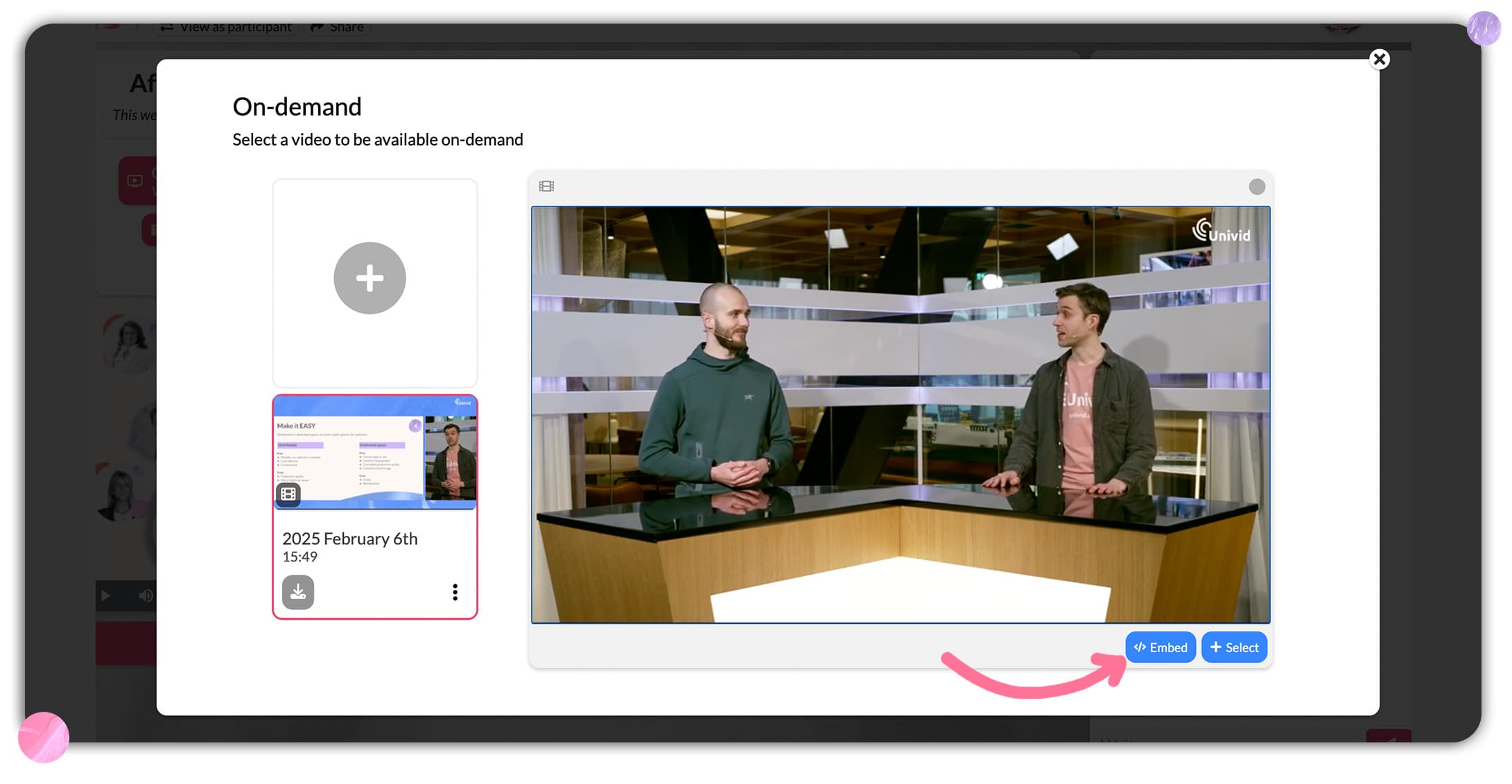Click the pink circle at bottom left

tap(44, 738)
